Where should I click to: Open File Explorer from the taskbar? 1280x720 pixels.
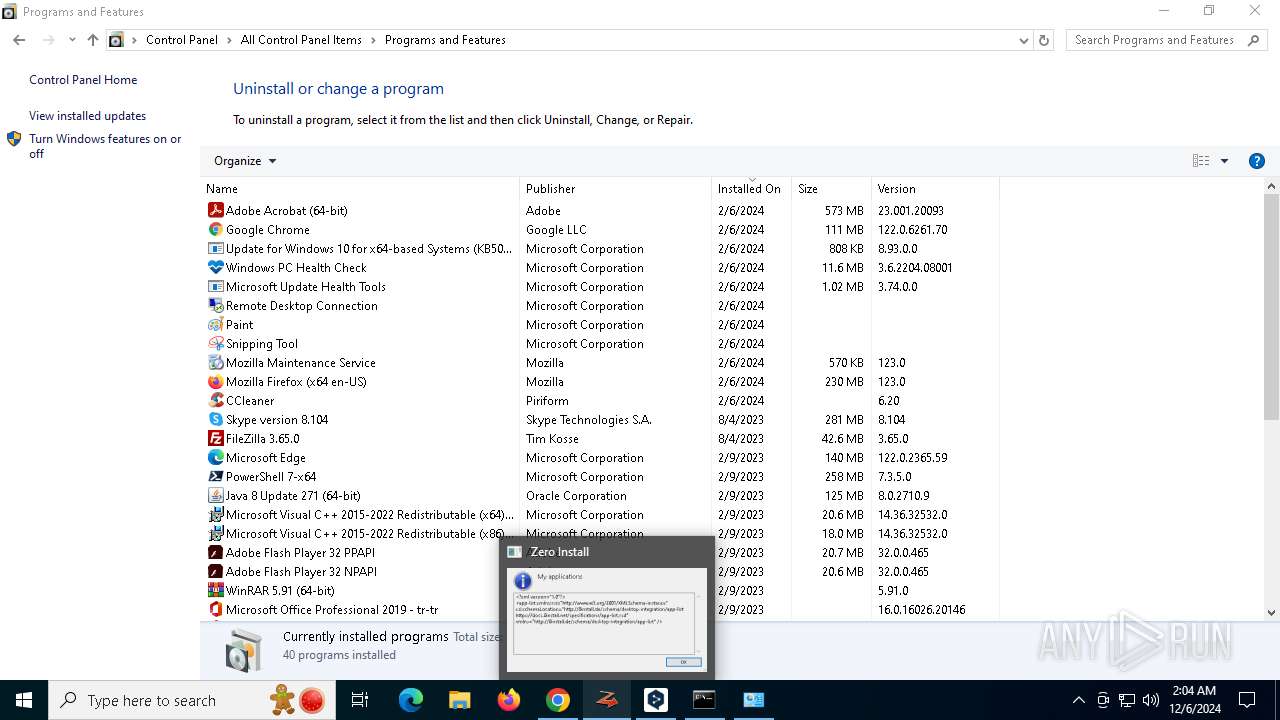pyautogui.click(x=459, y=700)
